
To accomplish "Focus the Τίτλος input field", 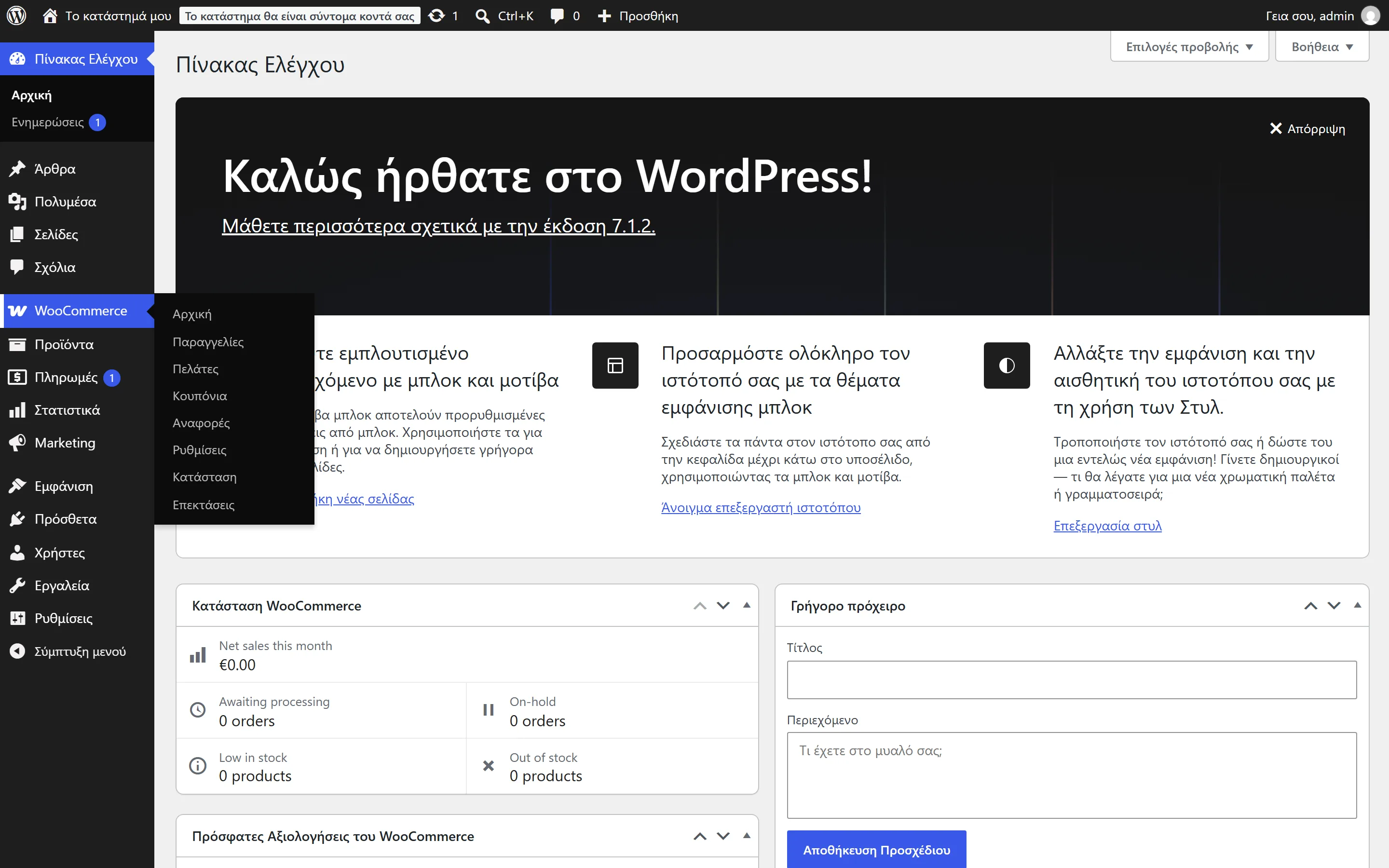I will [x=1072, y=680].
